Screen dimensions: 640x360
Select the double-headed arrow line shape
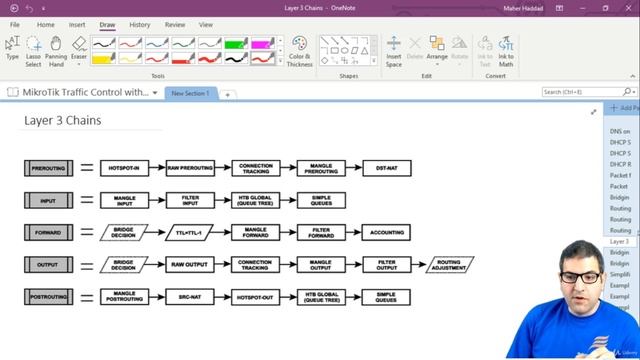344,40
